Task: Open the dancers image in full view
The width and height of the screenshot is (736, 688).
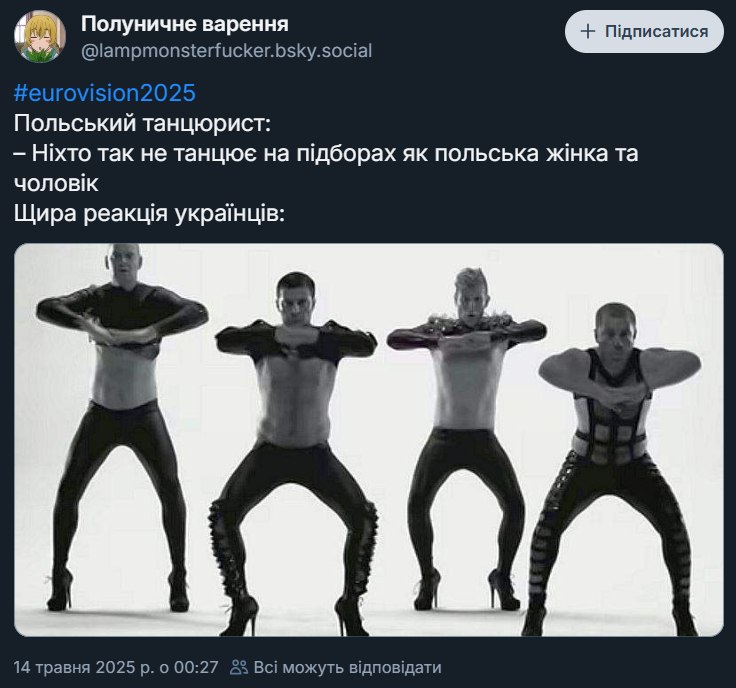Action: (368, 440)
